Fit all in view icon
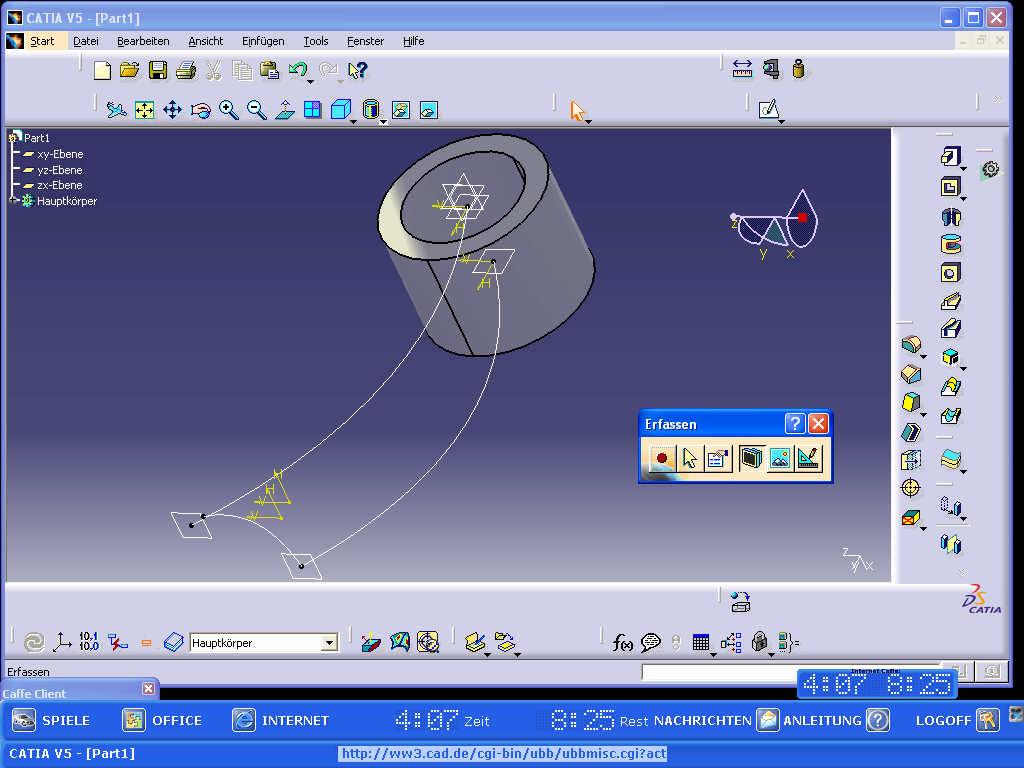 click(x=144, y=110)
